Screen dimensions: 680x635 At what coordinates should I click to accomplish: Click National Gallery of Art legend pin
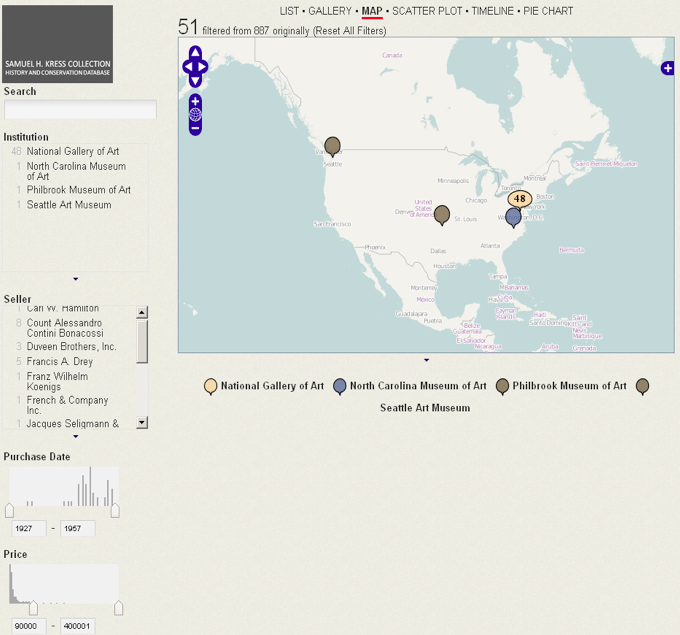tap(210, 386)
